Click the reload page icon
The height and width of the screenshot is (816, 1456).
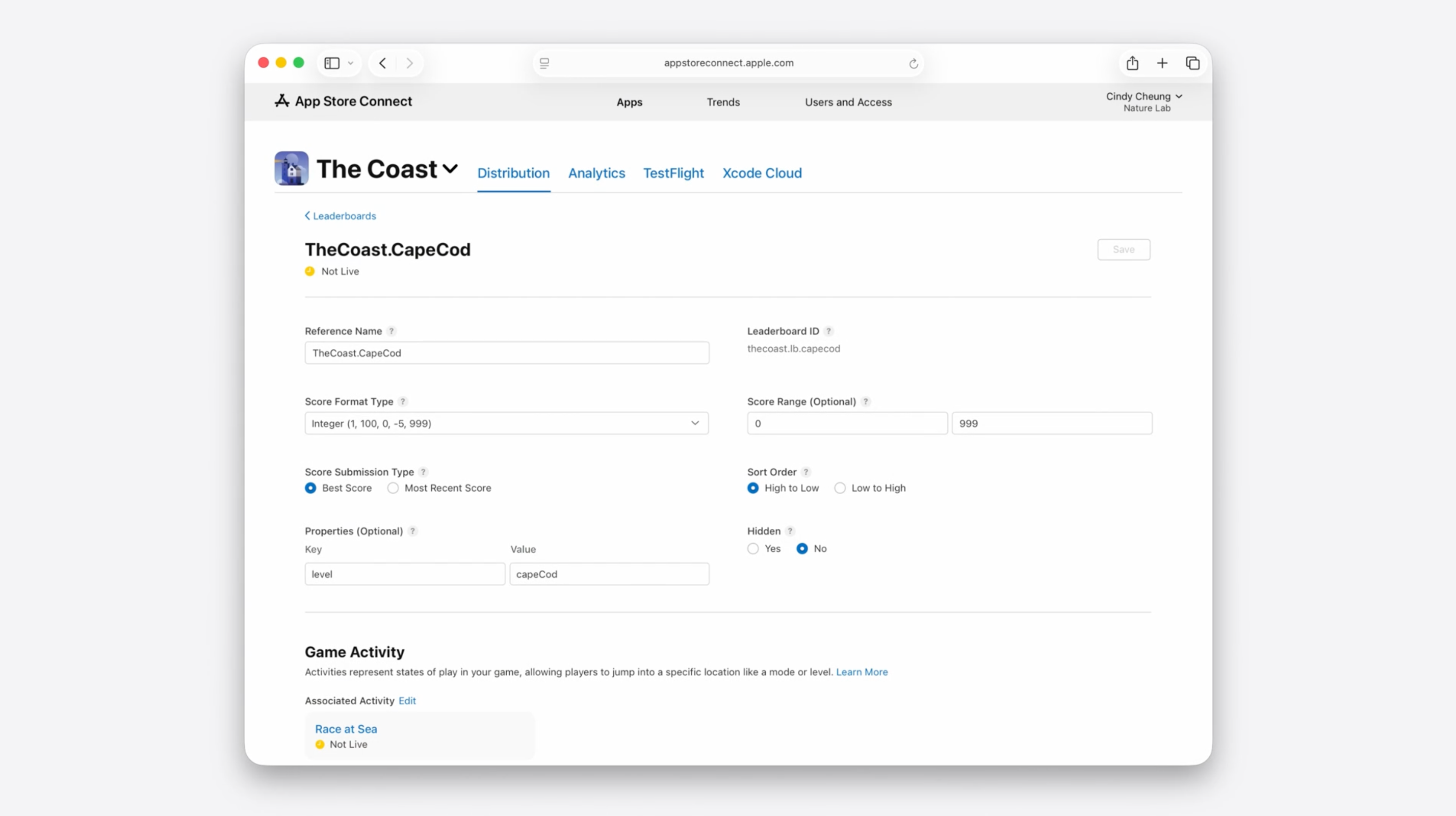(x=913, y=63)
